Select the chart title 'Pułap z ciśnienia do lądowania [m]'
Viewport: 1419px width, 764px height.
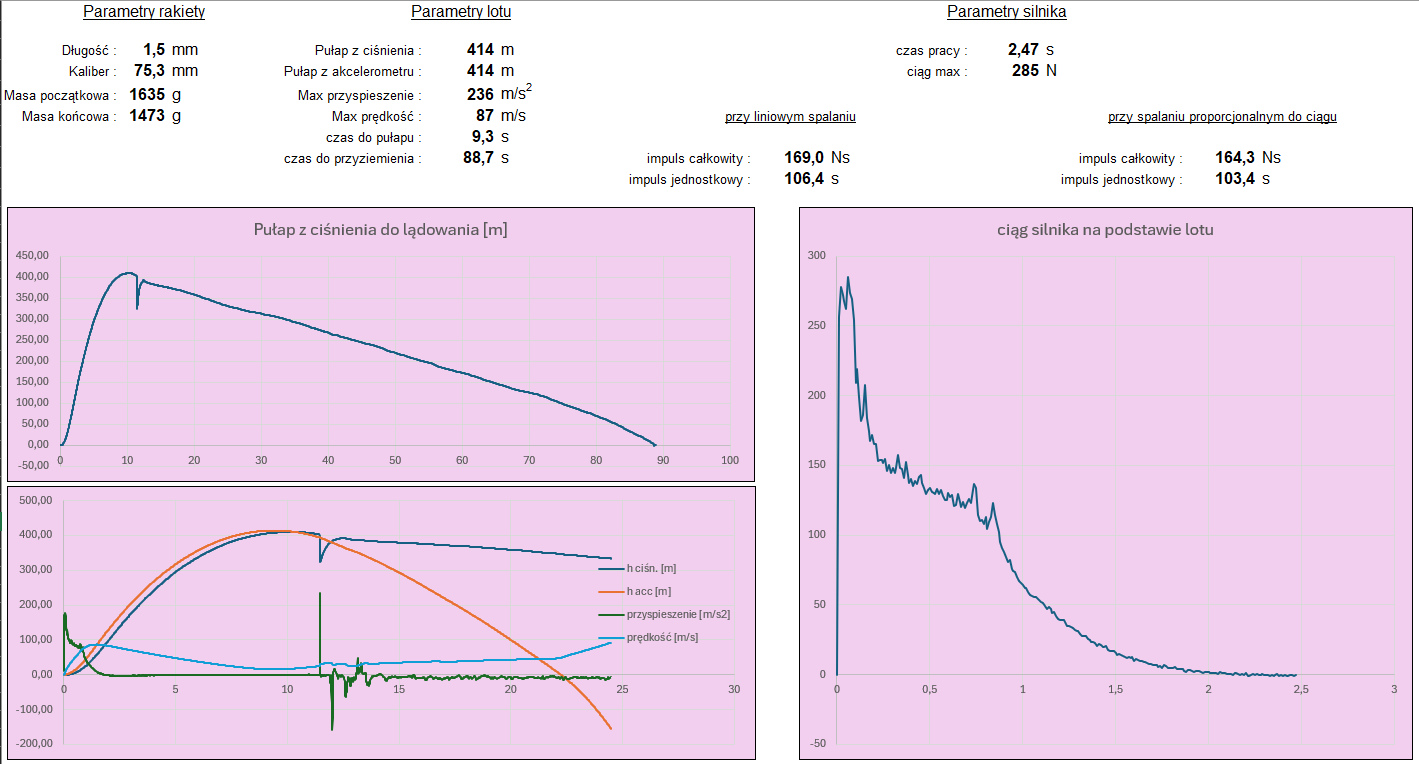[380, 230]
